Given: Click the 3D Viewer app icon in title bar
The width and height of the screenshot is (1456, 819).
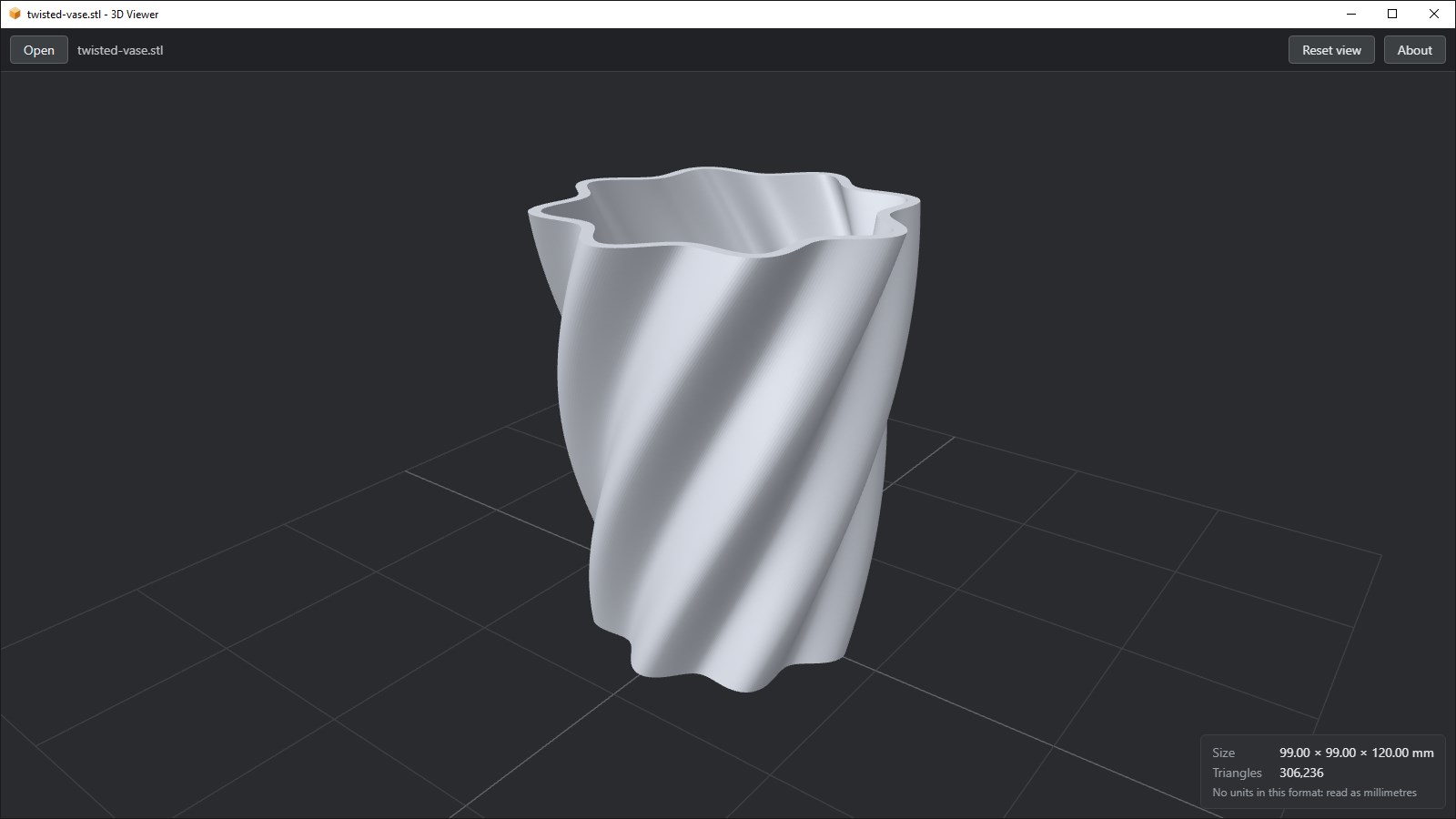Looking at the screenshot, I should pyautogui.click(x=15, y=14).
